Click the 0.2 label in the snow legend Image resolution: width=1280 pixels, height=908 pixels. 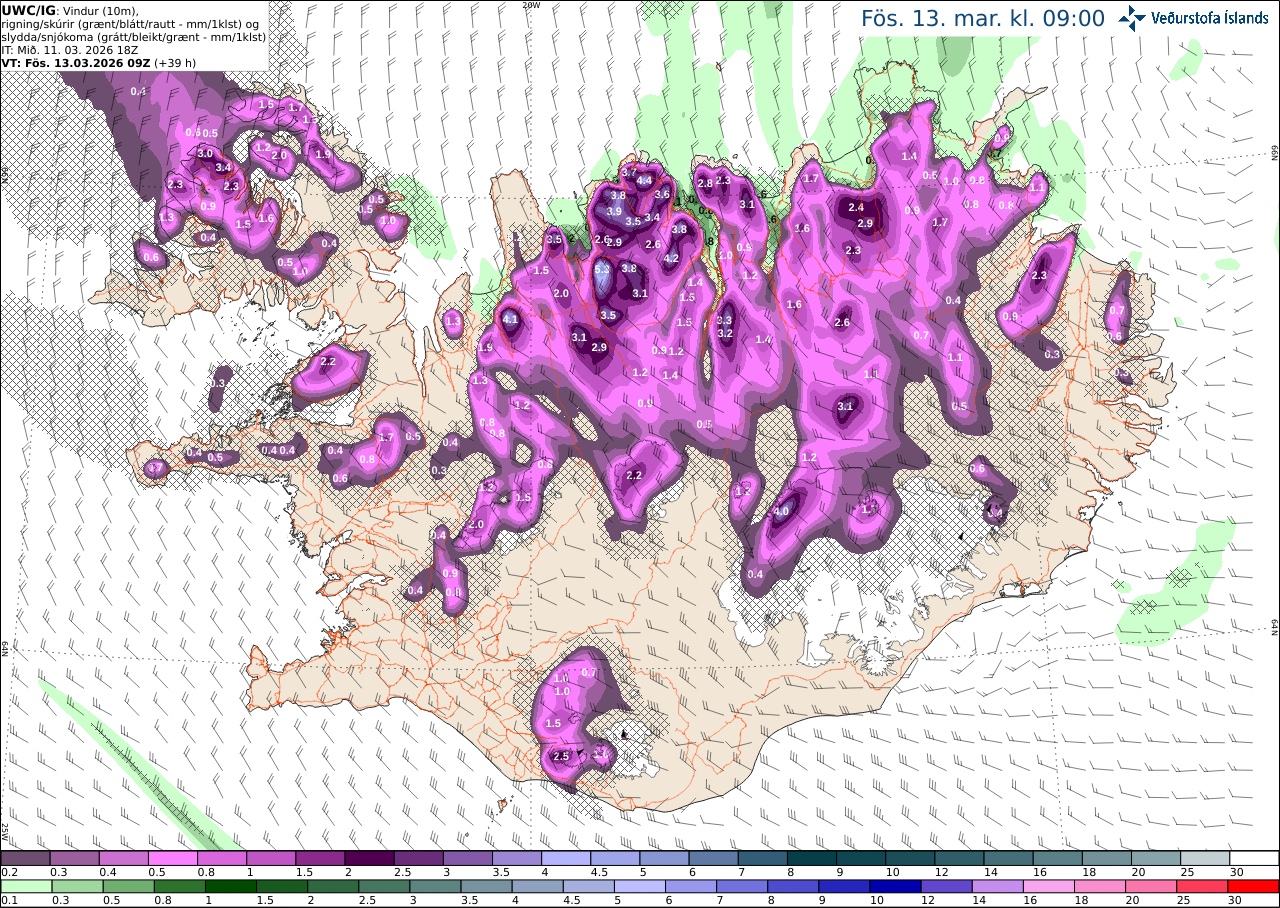coord(9,872)
